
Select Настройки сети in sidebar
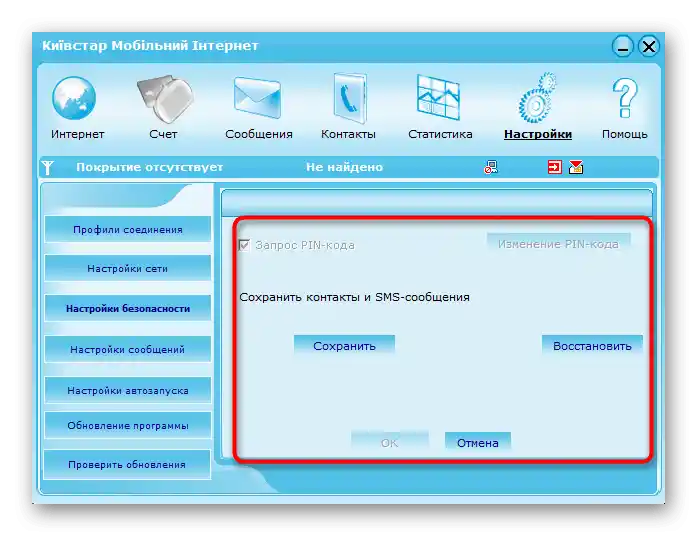[128, 268]
